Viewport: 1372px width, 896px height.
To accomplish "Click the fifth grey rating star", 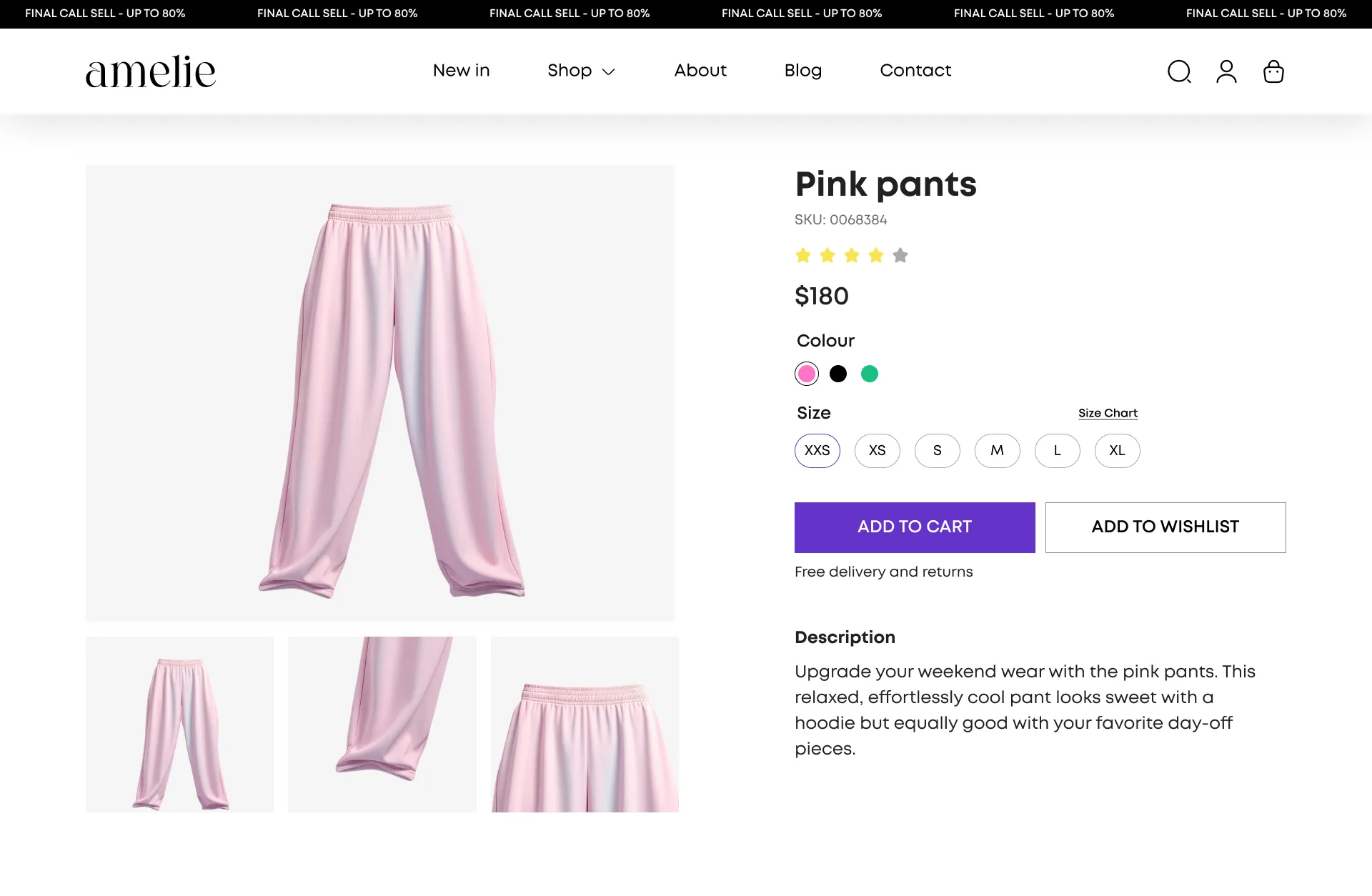I will [900, 255].
